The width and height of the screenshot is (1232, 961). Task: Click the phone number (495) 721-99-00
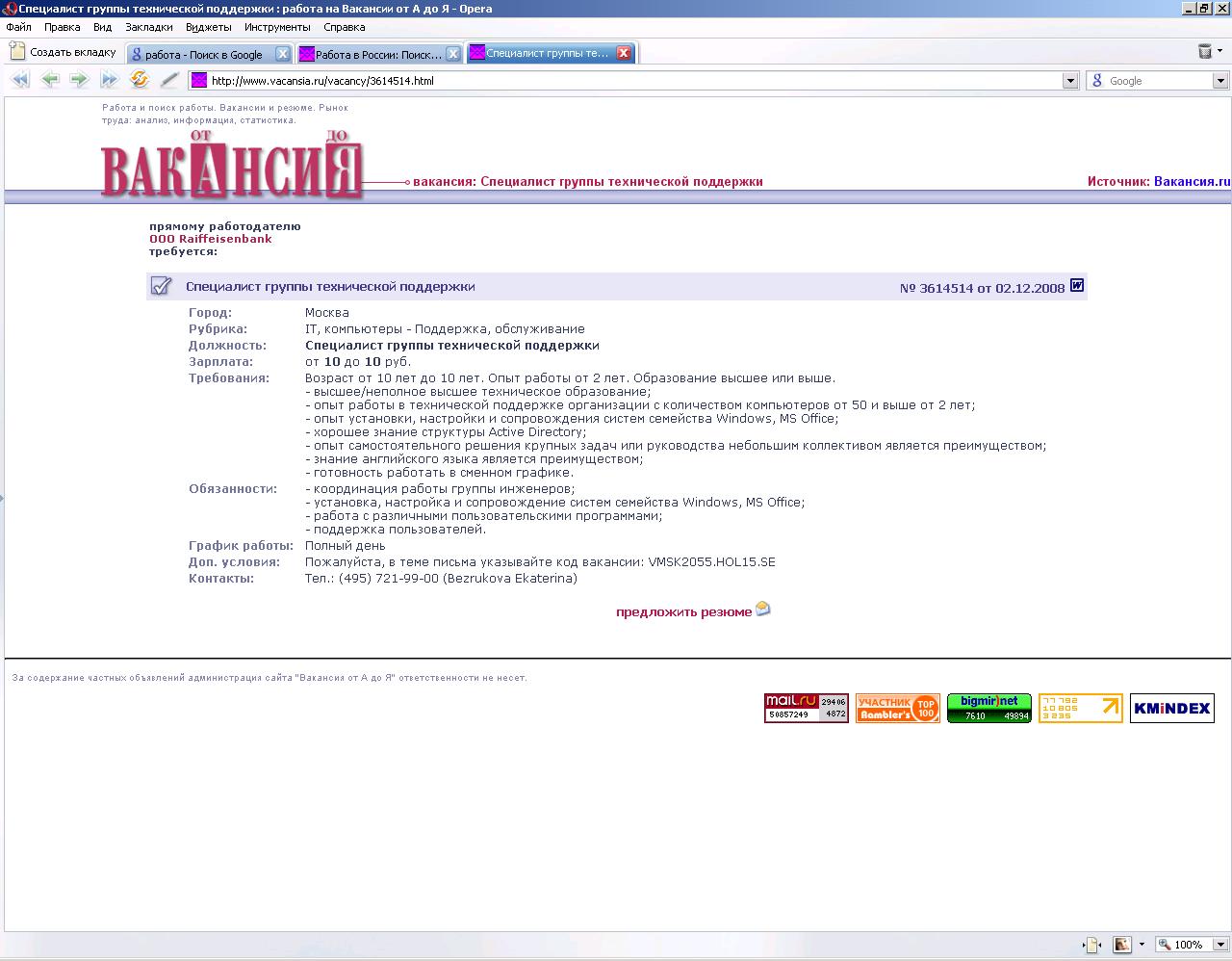point(389,578)
